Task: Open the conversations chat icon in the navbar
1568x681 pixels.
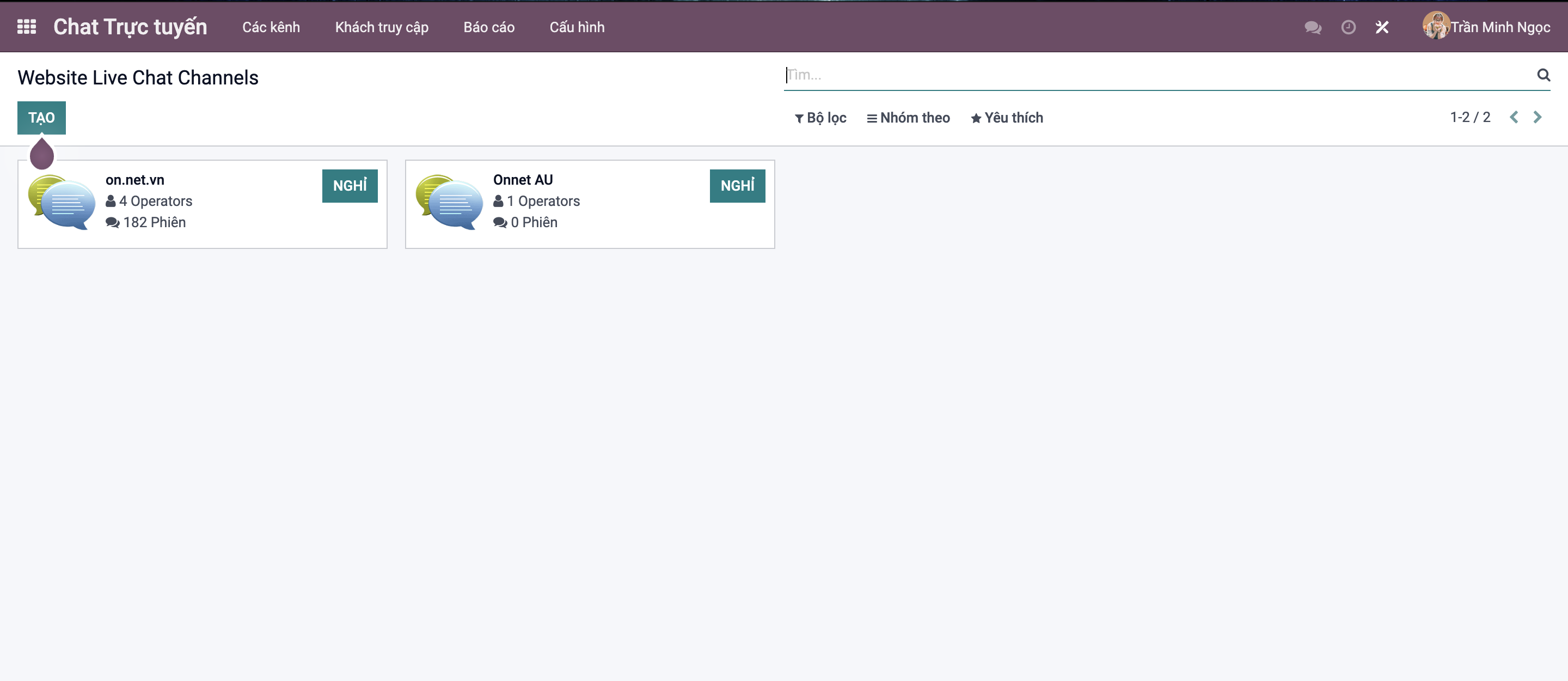Action: 1312,27
